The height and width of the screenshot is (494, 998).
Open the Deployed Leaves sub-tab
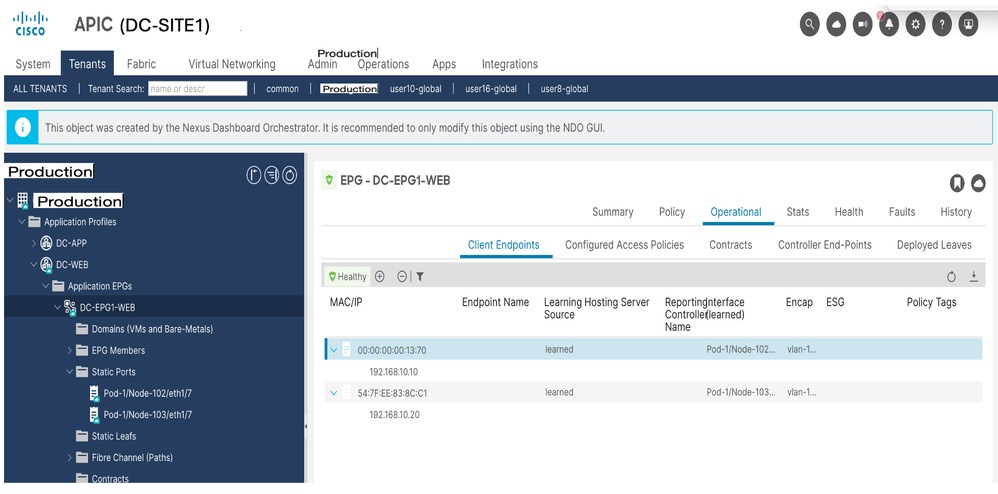pyautogui.click(x=934, y=245)
